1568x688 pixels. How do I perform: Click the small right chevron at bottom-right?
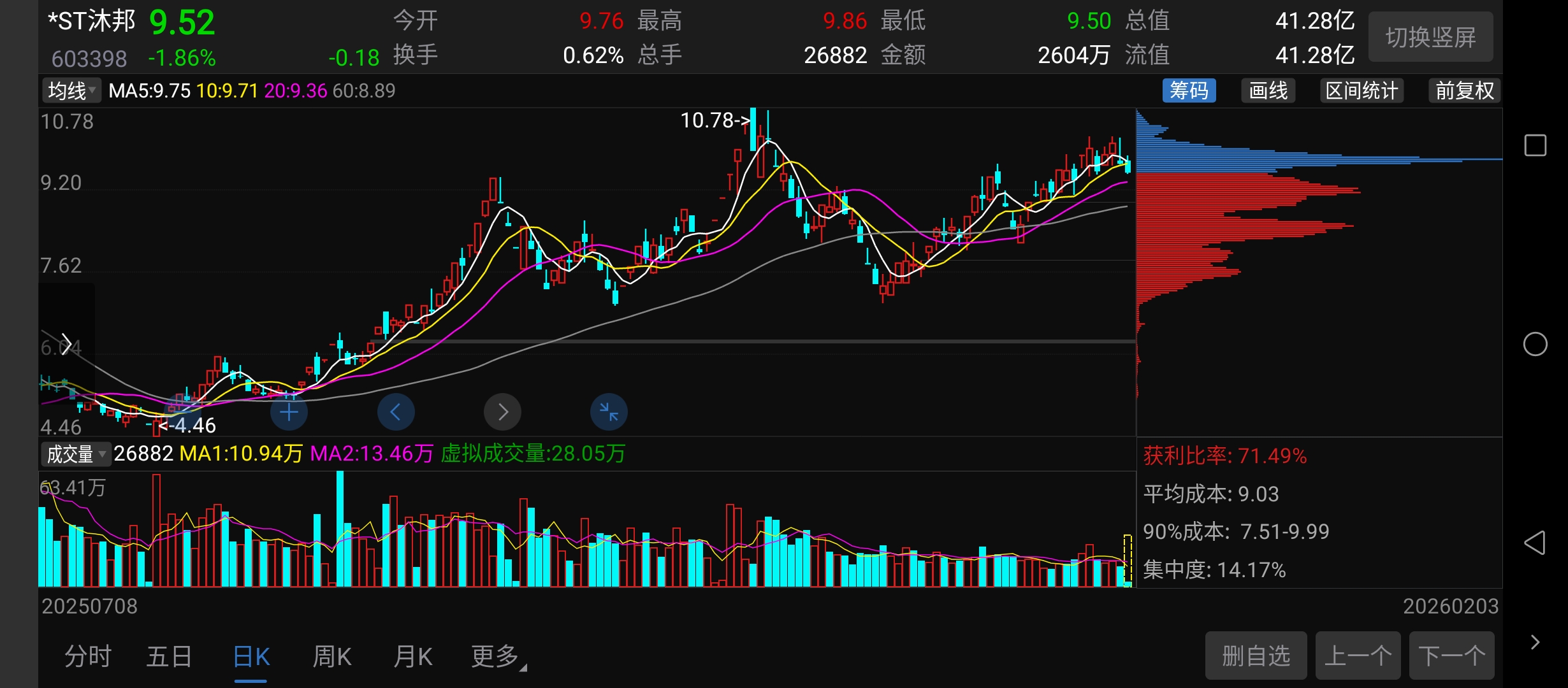pos(1535,642)
